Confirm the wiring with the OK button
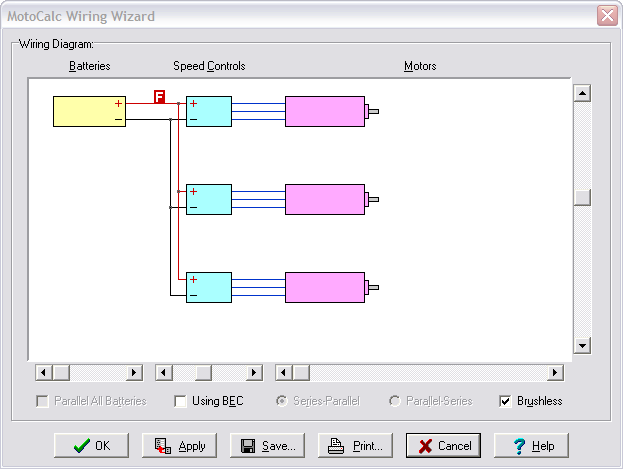The height and width of the screenshot is (469, 623). pyautogui.click(x=91, y=446)
